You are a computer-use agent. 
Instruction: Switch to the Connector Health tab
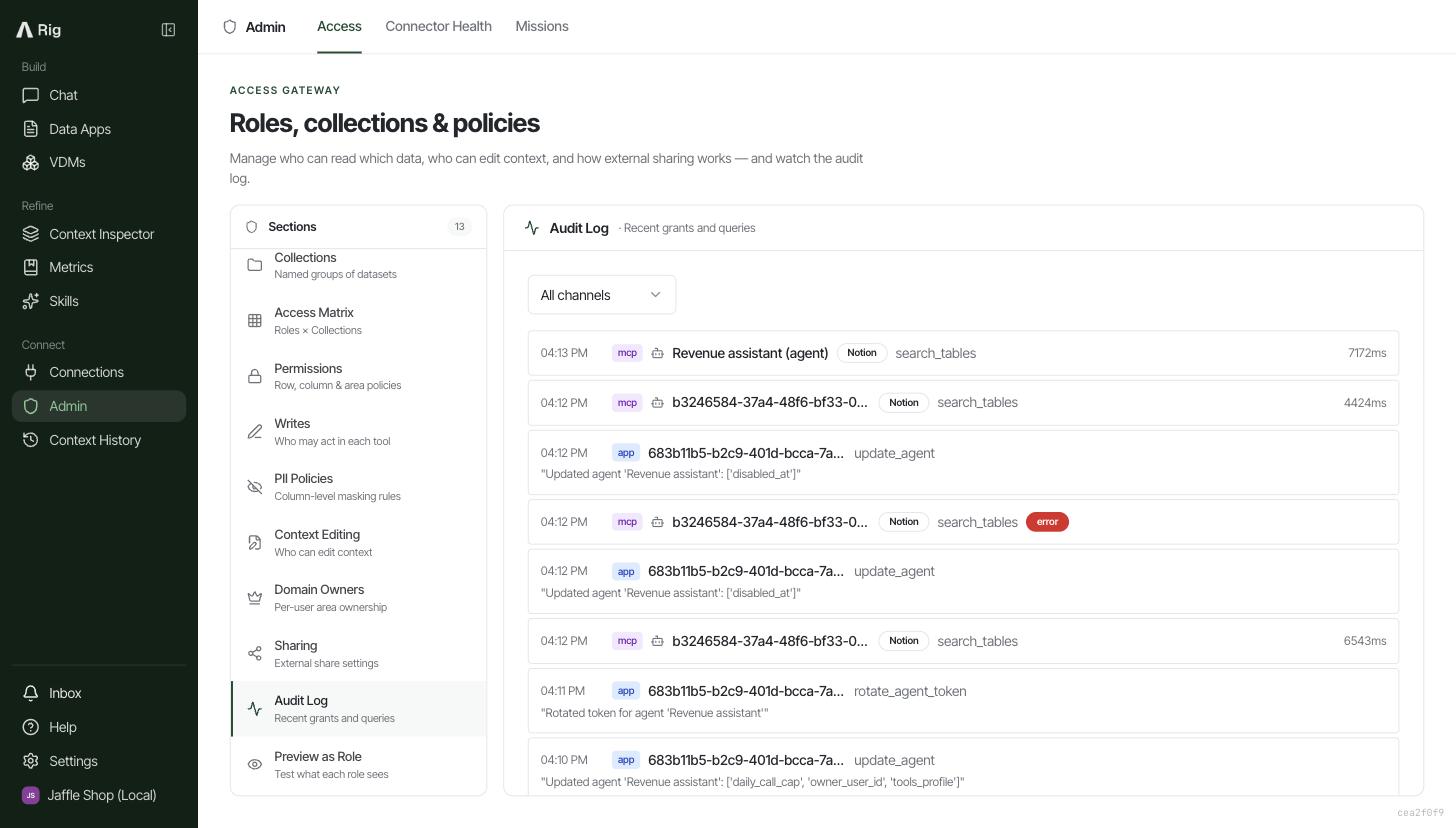[438, 26]
